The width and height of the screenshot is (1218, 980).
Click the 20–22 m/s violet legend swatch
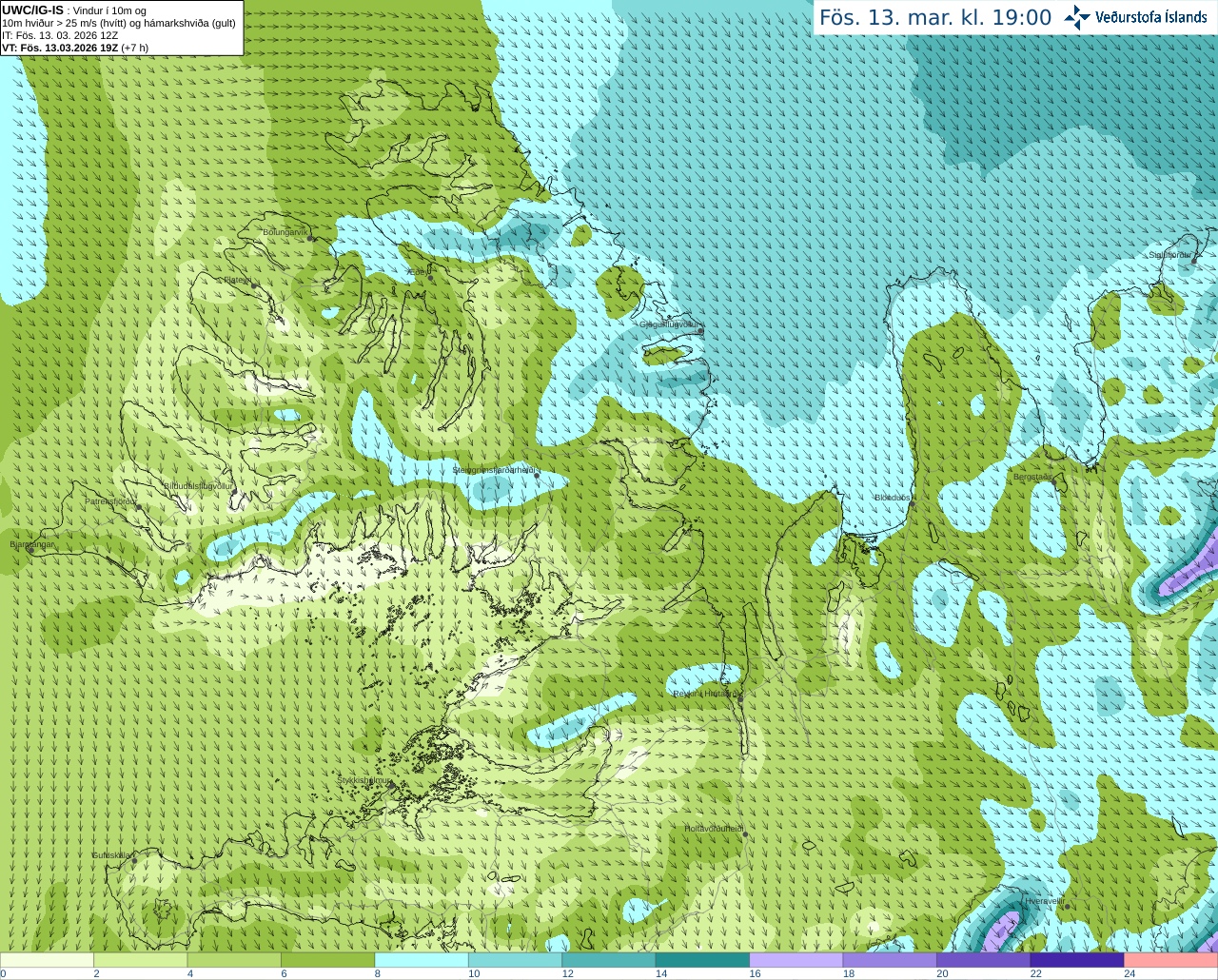tap(984, 960)
